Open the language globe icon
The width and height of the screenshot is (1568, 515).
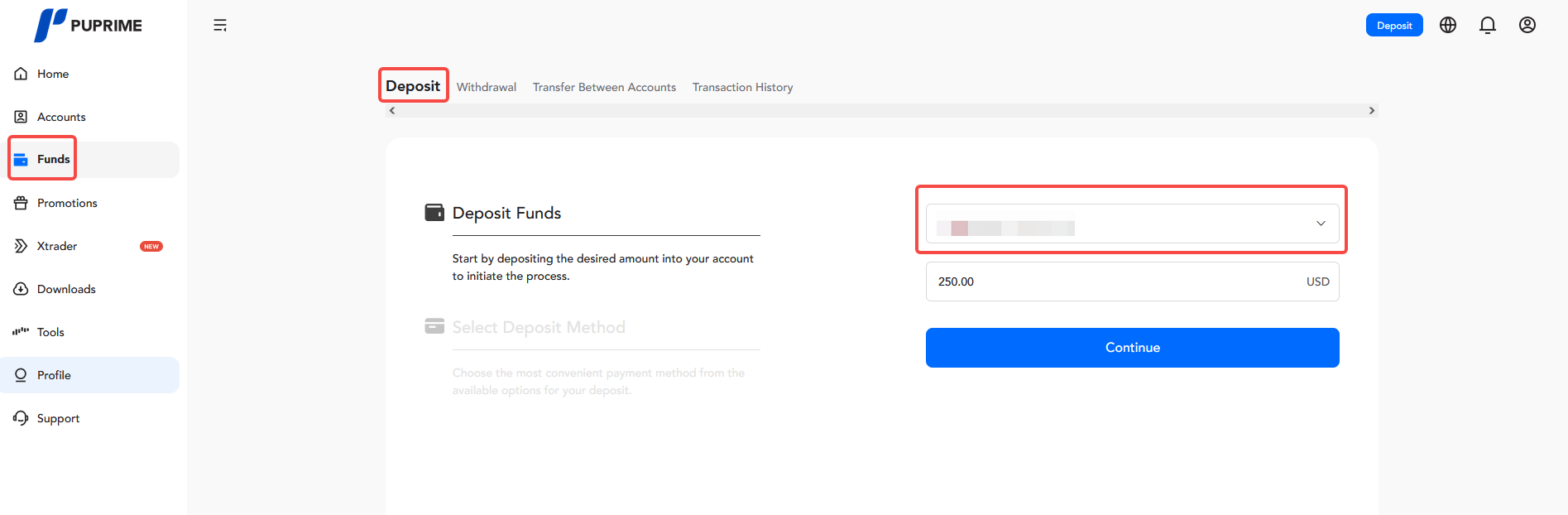1448,26
